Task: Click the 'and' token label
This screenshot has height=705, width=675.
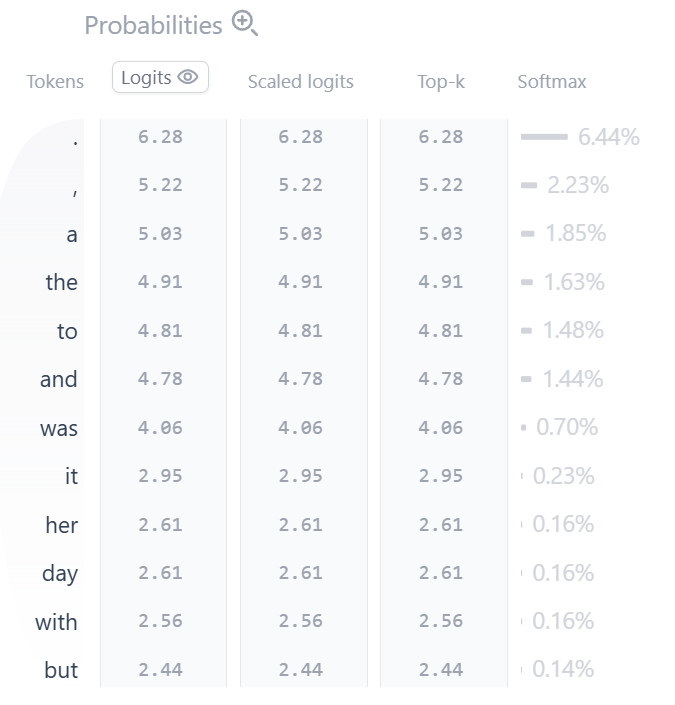Action: tap(59, 379)
